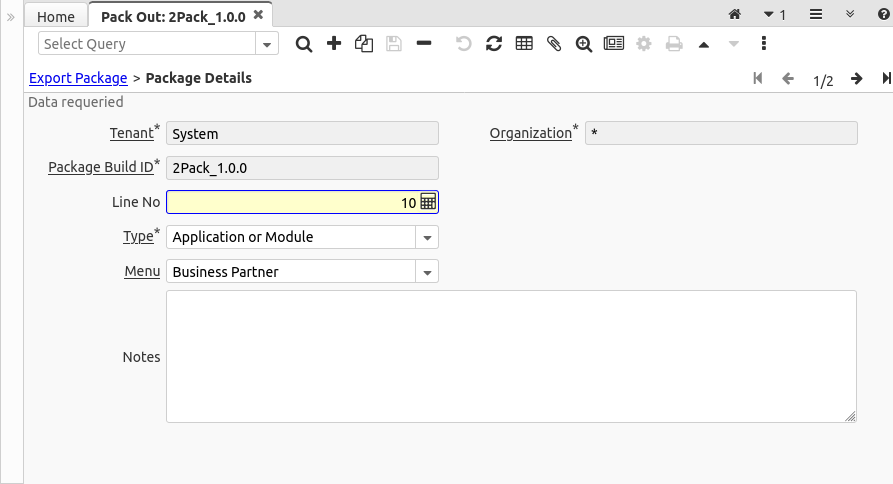Expand the Menu dropdown
The image size is (893, 484).
(427, 272)
